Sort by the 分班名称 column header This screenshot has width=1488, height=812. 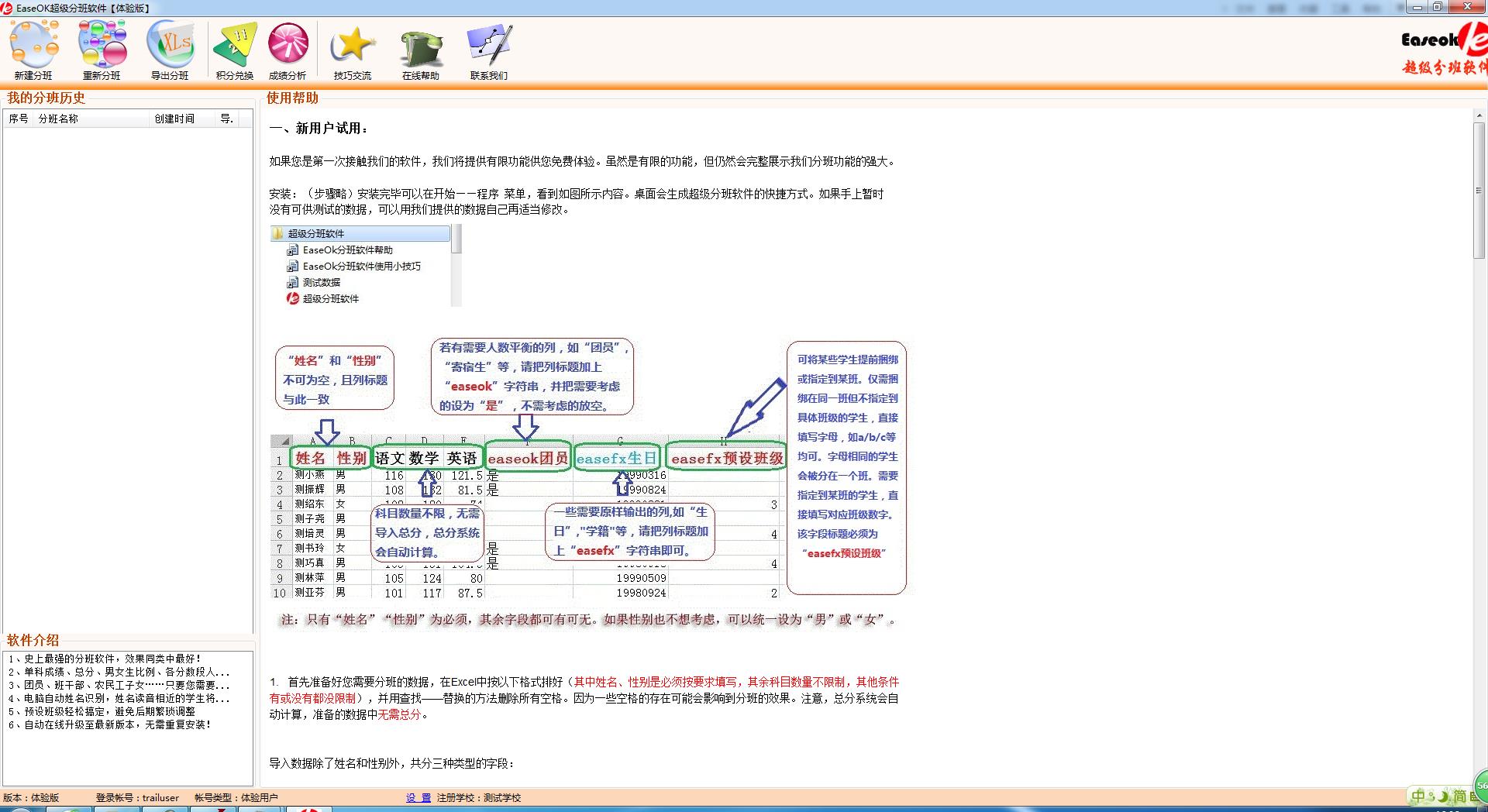click(x=91, y=119)
